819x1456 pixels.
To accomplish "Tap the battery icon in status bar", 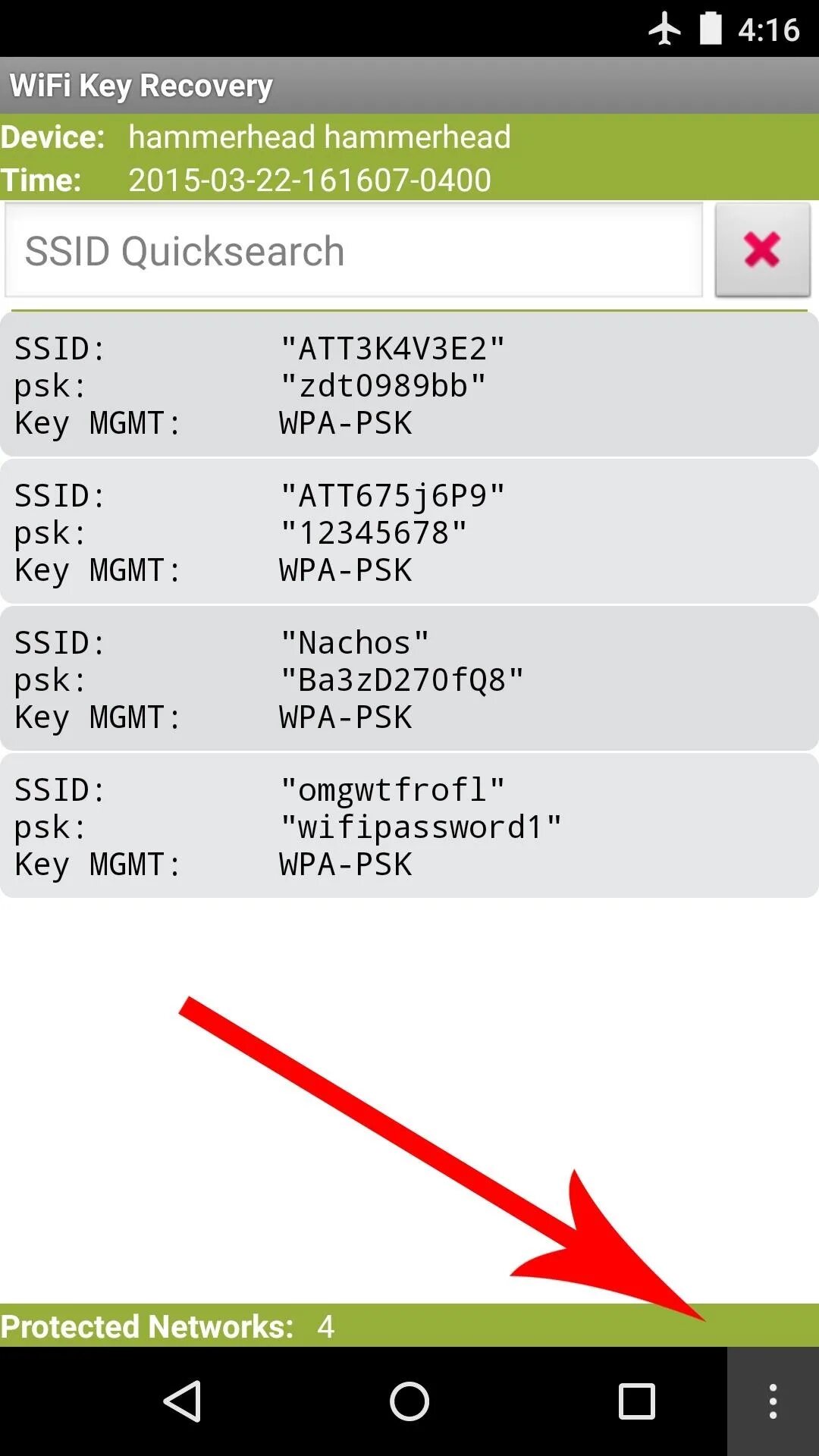I will click(710, 29).
